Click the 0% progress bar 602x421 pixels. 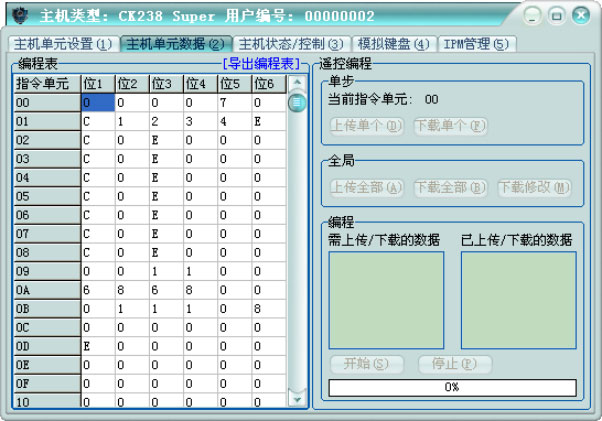[452, 387]
